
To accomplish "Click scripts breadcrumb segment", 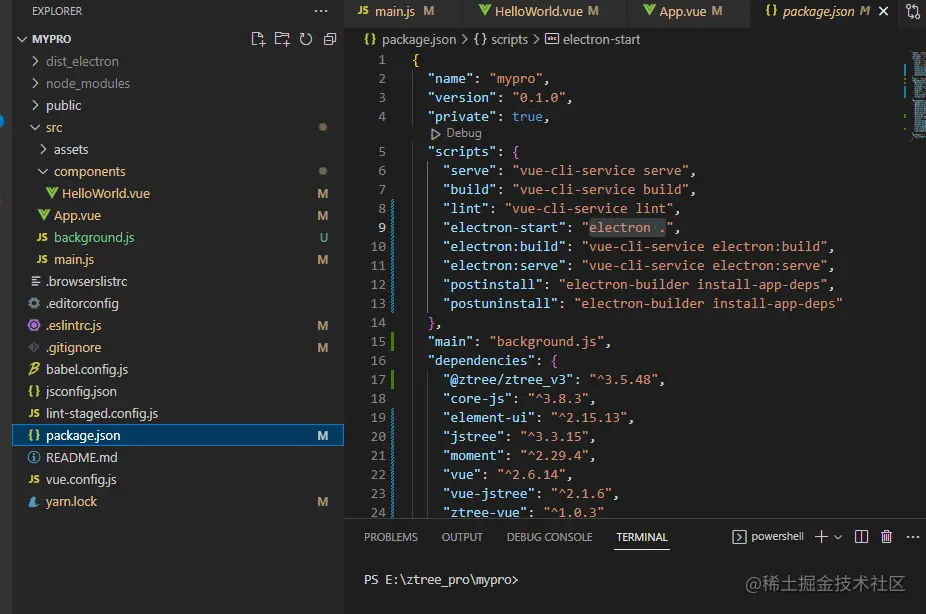I will click(509, 40).
